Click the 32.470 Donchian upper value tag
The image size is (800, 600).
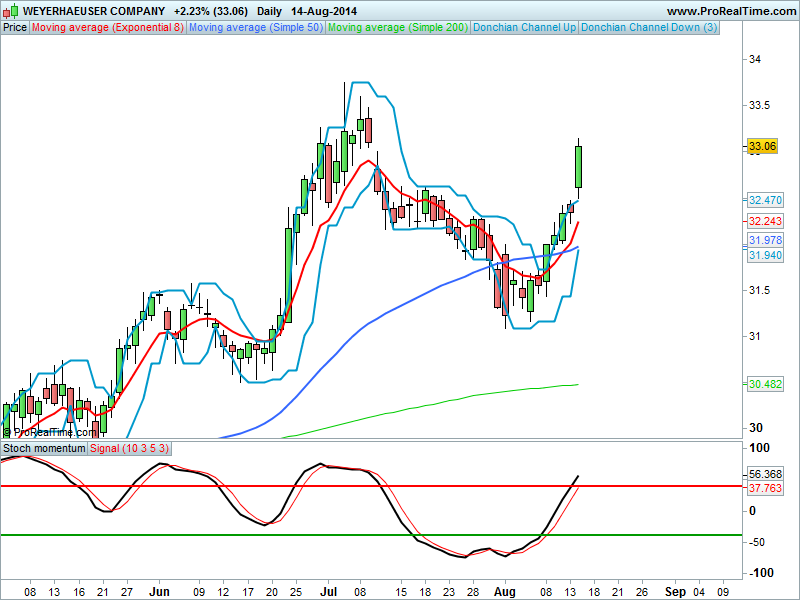pos(765,200)
